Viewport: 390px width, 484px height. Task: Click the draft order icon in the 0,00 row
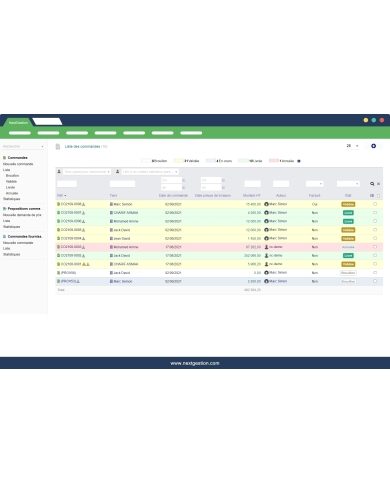click(59, 273)
